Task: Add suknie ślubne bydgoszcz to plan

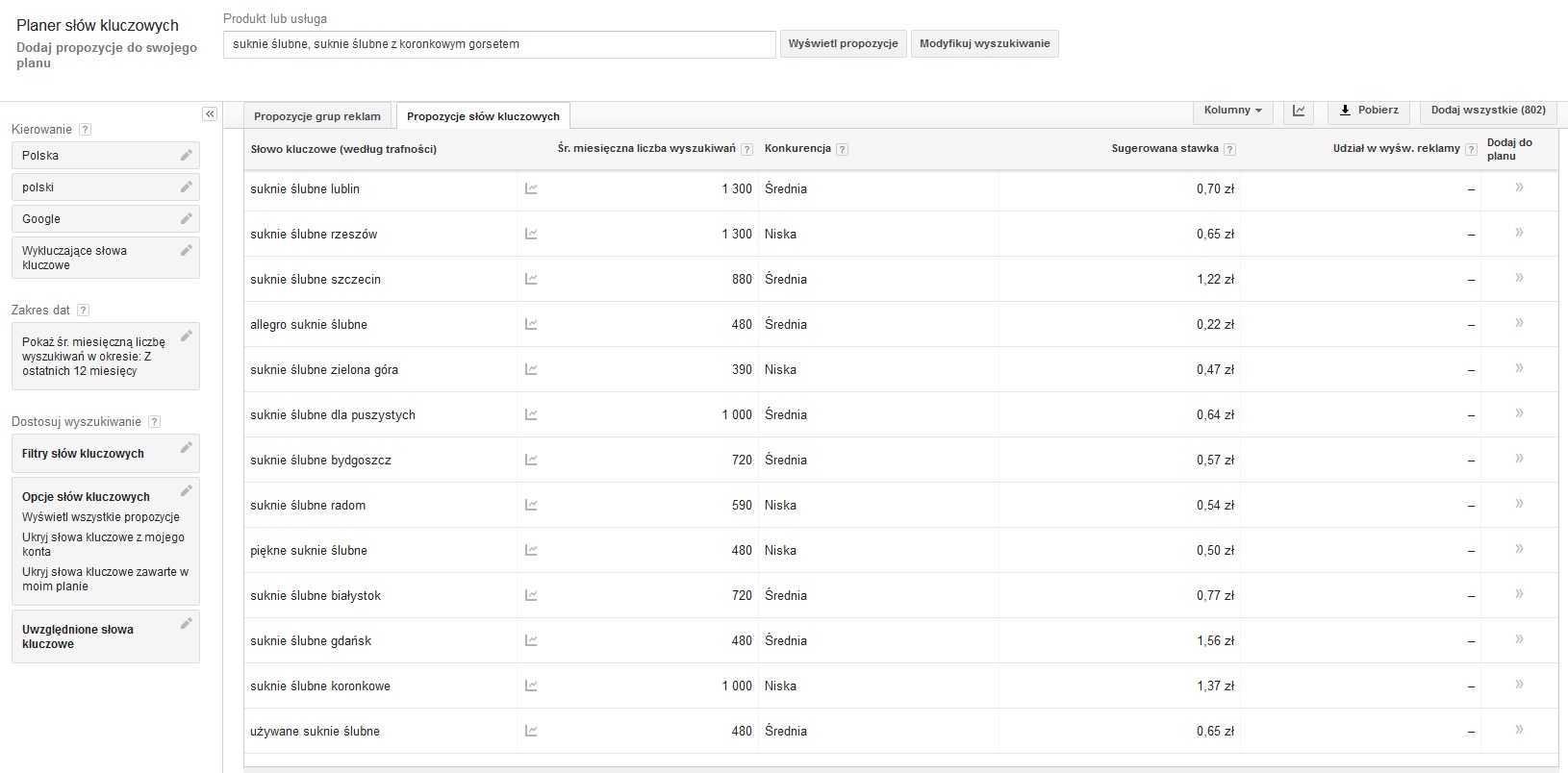Action: [x=1519, y=459]
